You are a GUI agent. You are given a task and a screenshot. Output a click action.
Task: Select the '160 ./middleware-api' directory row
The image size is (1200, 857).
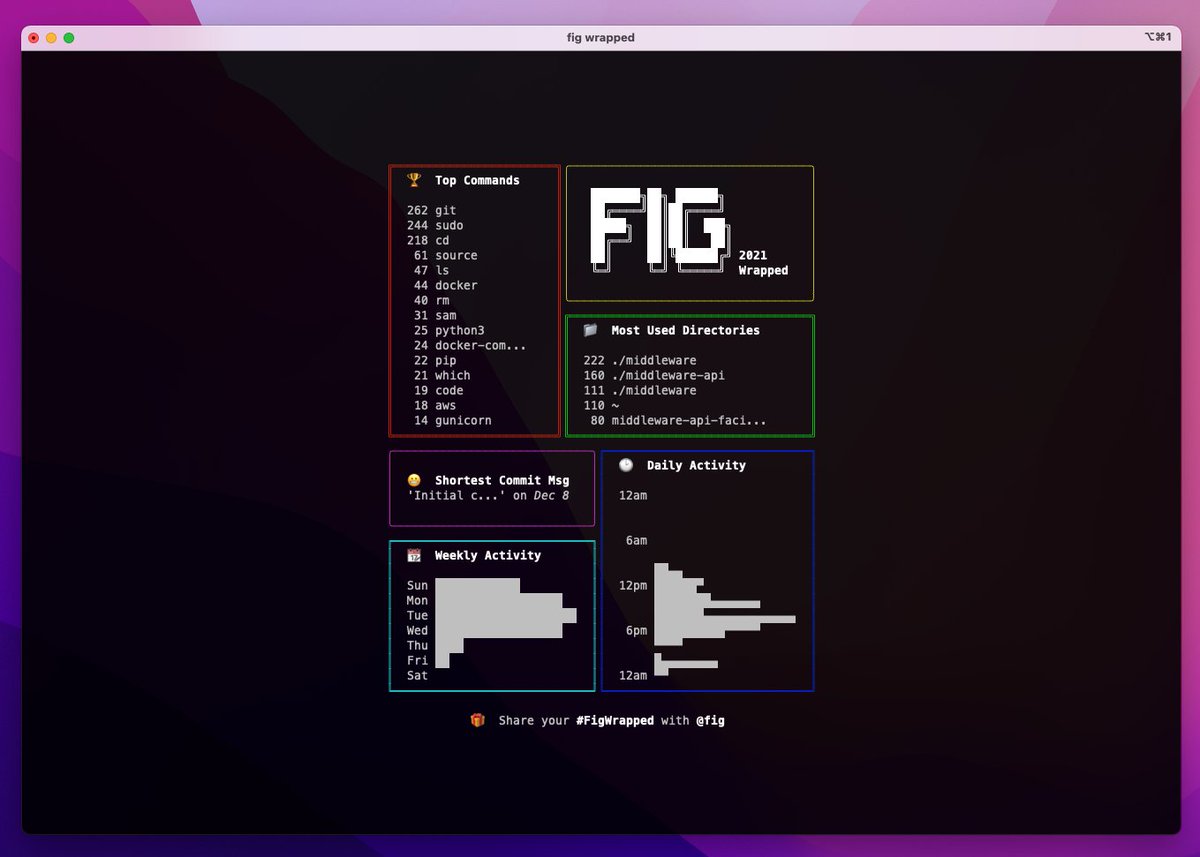(654, 375)
